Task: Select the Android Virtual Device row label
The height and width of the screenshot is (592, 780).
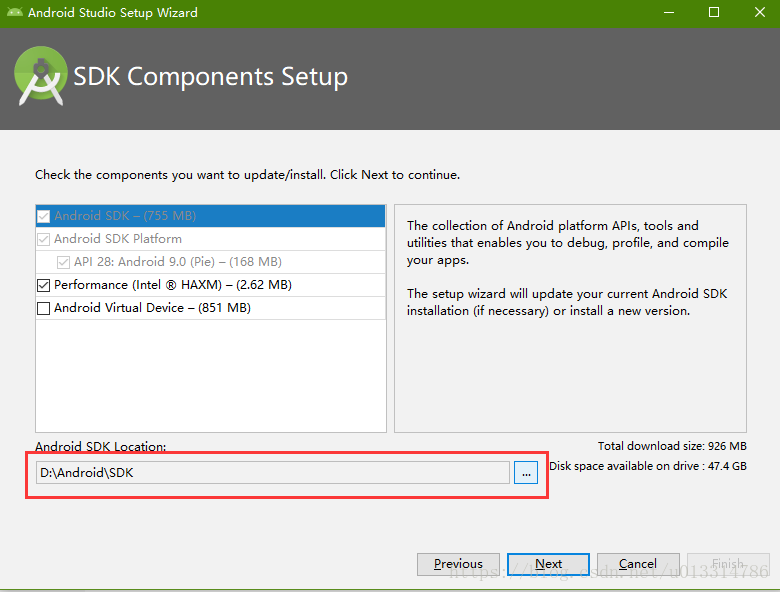Action: pos(152,308)
